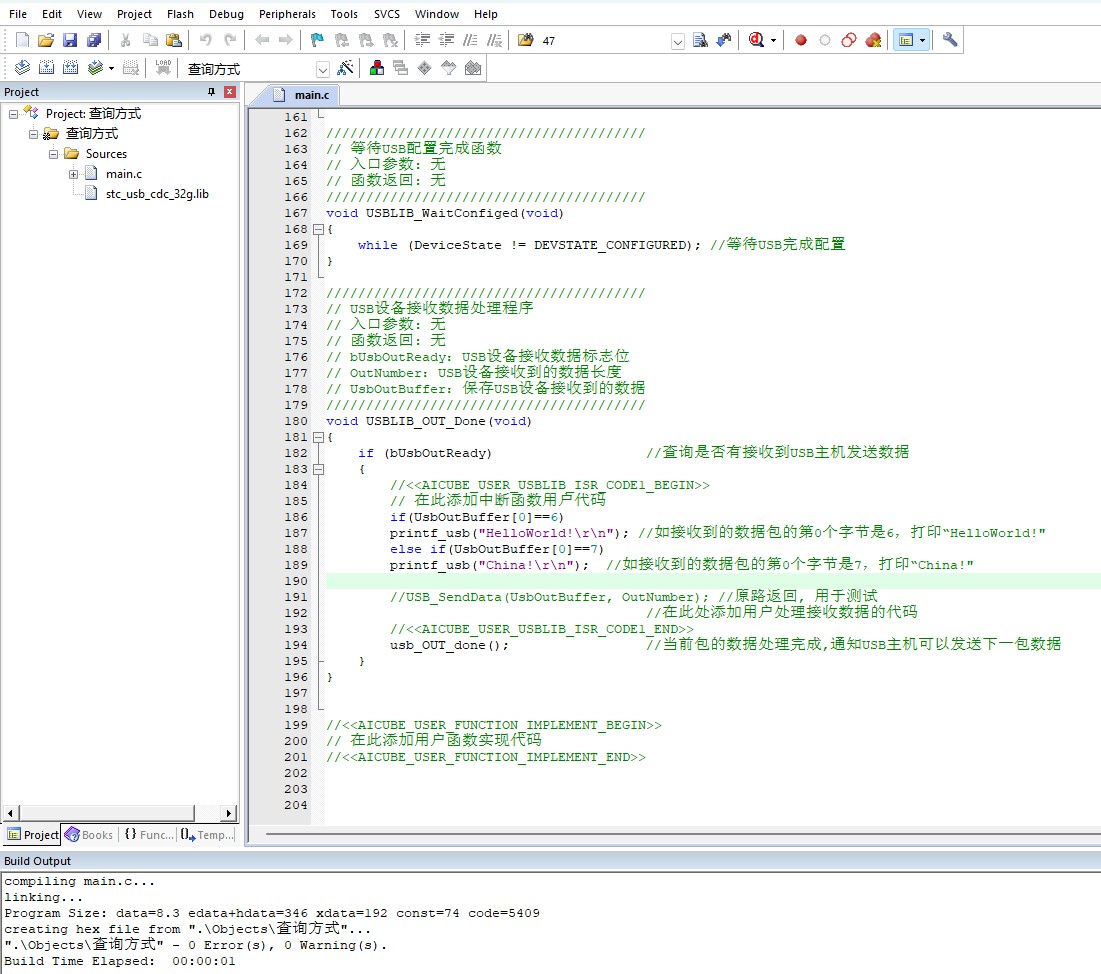Open Configuration with the wrench icon
Screen dimensions: 1101x974
(950, 40)
